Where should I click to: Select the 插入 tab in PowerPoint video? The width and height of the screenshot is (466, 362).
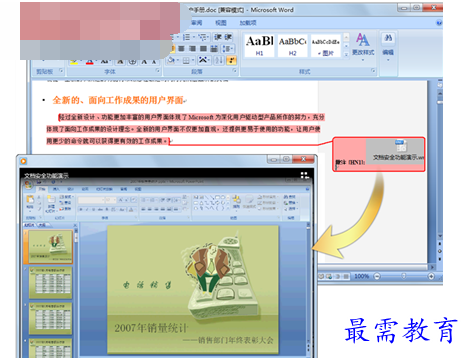[56, 189]
